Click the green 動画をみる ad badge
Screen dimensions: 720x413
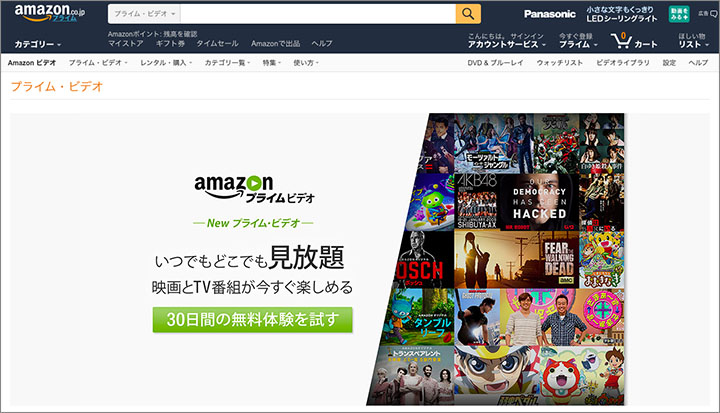679,14
